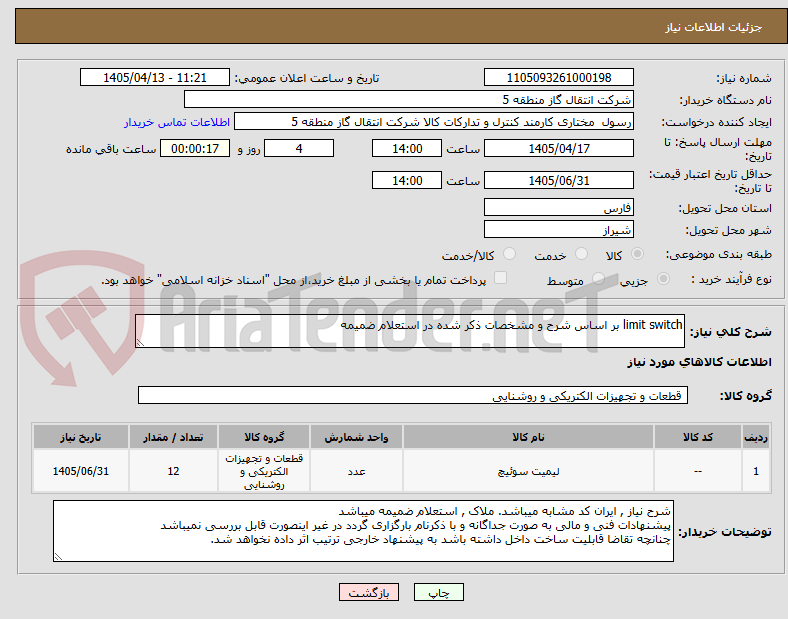Click the description textarea resize handle
Screen dimensions: 788x619
(140, 343)
